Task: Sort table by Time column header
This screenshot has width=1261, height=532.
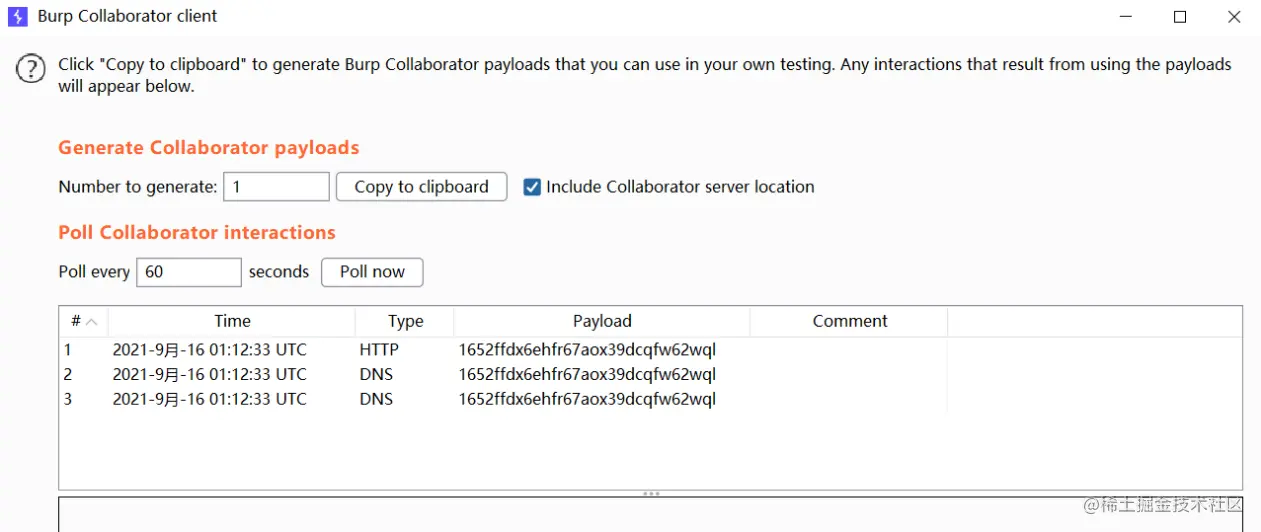Action: (x=232, y=321)
